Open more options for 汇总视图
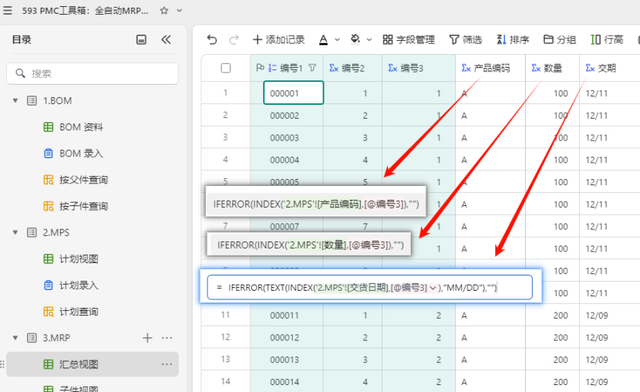640x392 pixels. pos(167,364)
